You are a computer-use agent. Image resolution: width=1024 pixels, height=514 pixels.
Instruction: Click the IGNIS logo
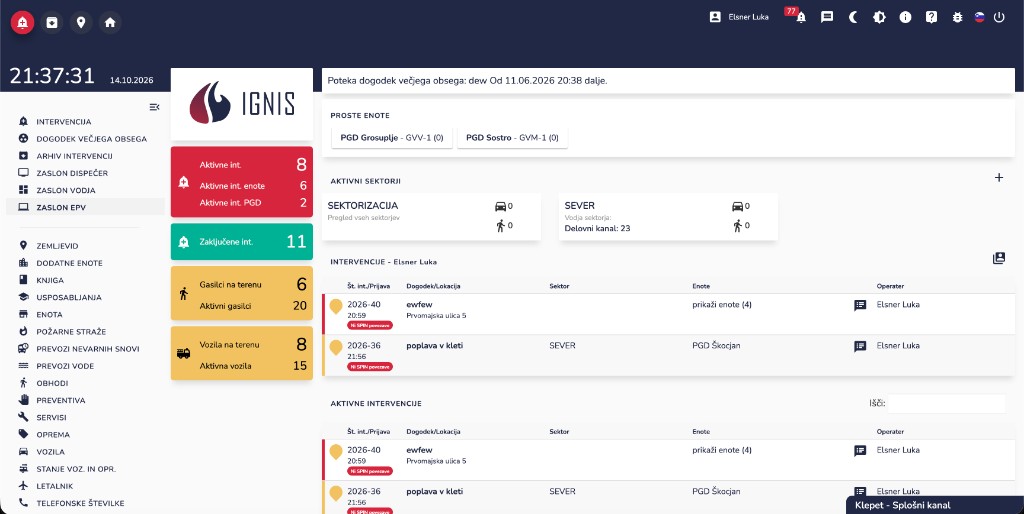242,104
